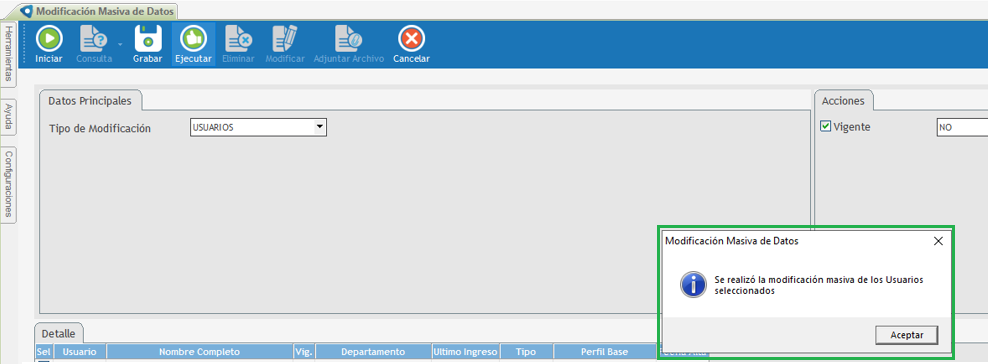Click the Vigente value field showing NO
The height and width of the screenshot is (364, 988).
pyautogui.click(x=962, y=127)
